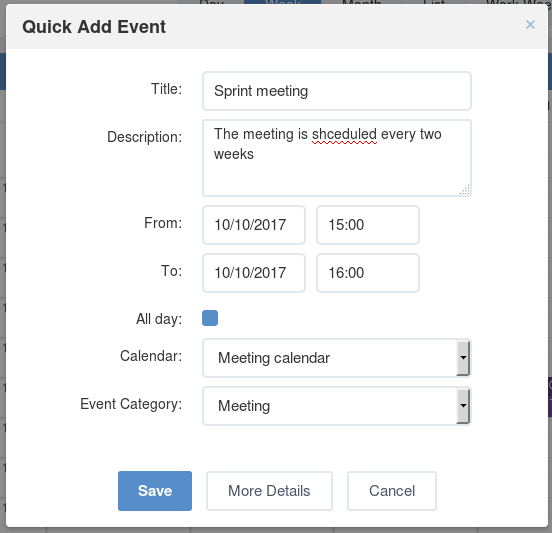The width and height of the screenshot is (552, 533).
Task: Cancel adding the event
Action: (392, 491)
